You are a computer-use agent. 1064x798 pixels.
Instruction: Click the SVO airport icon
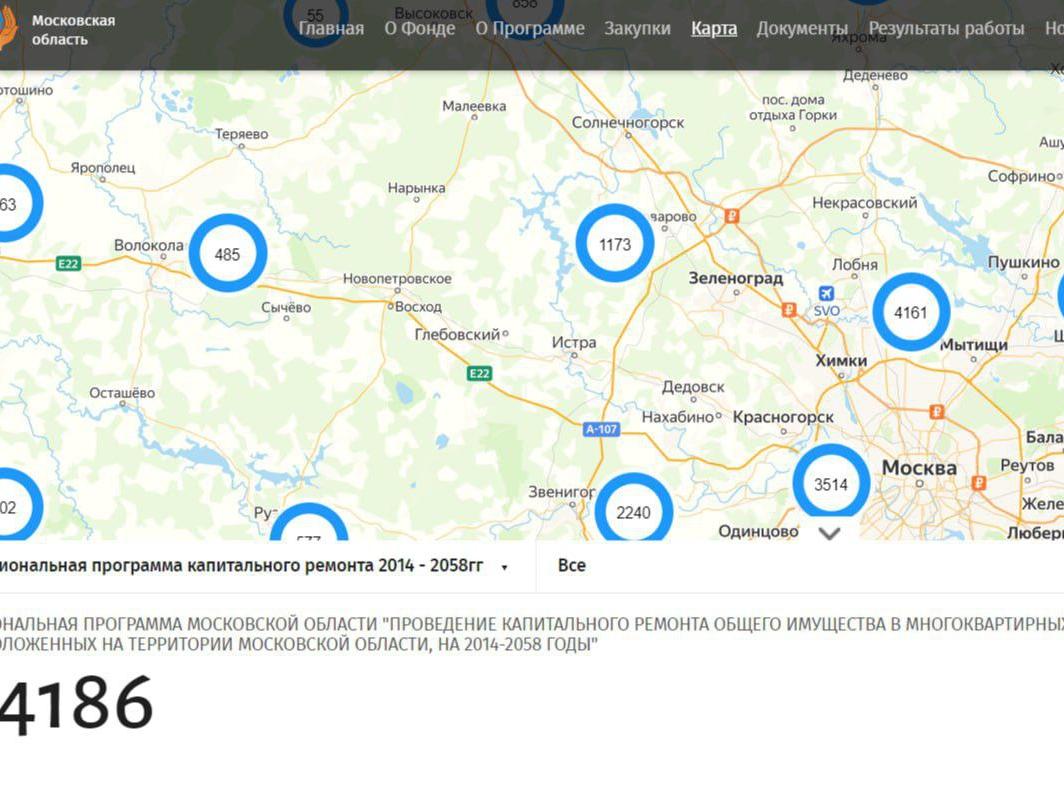click(x=826, y=293)
